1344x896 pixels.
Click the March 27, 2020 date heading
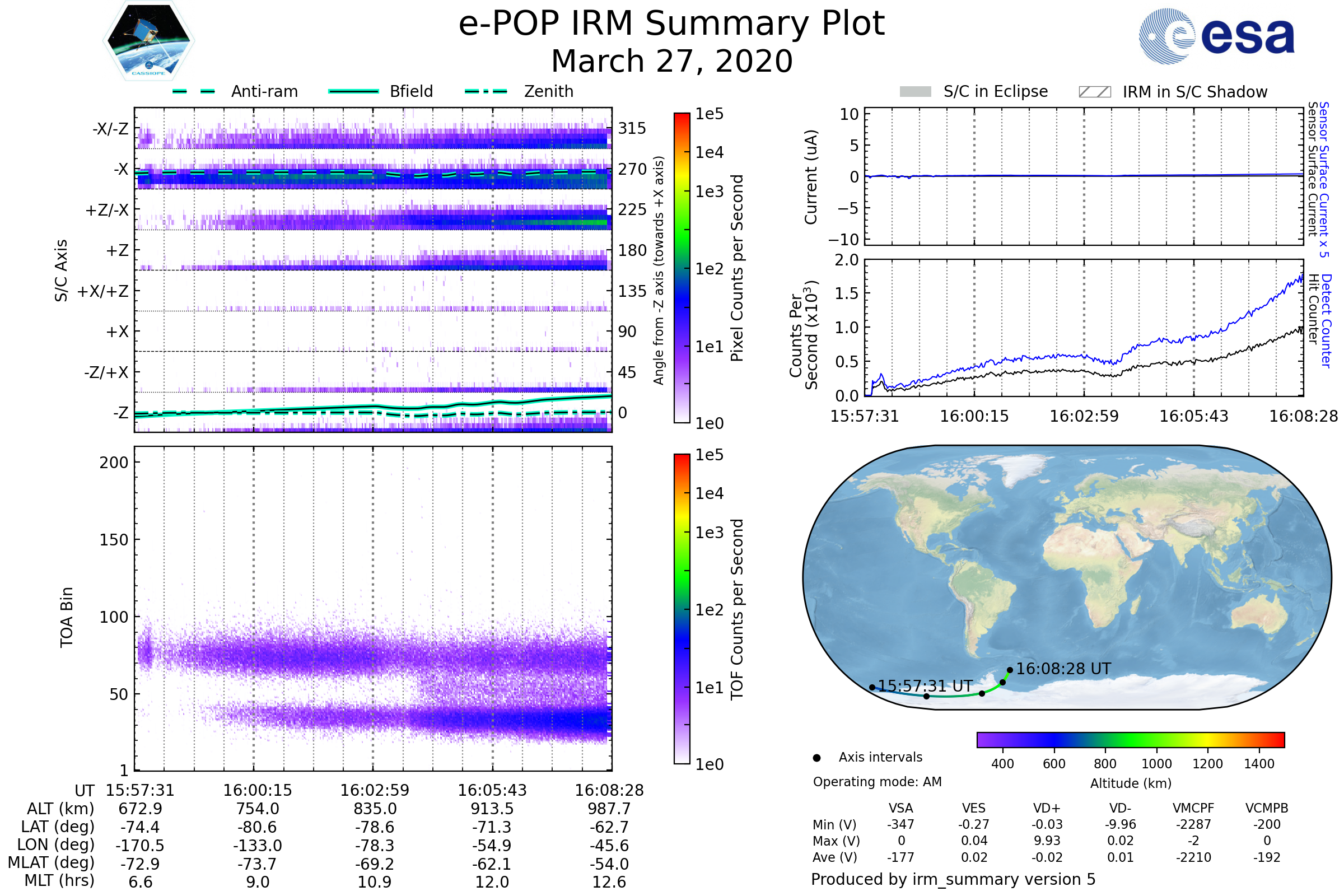tap(671, 61)
